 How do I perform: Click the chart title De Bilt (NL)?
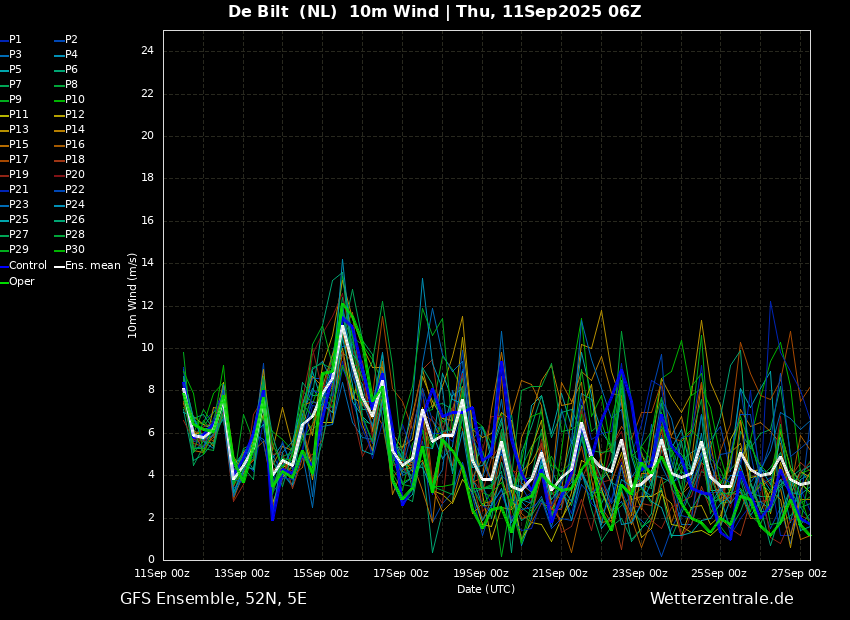(282, 12)
